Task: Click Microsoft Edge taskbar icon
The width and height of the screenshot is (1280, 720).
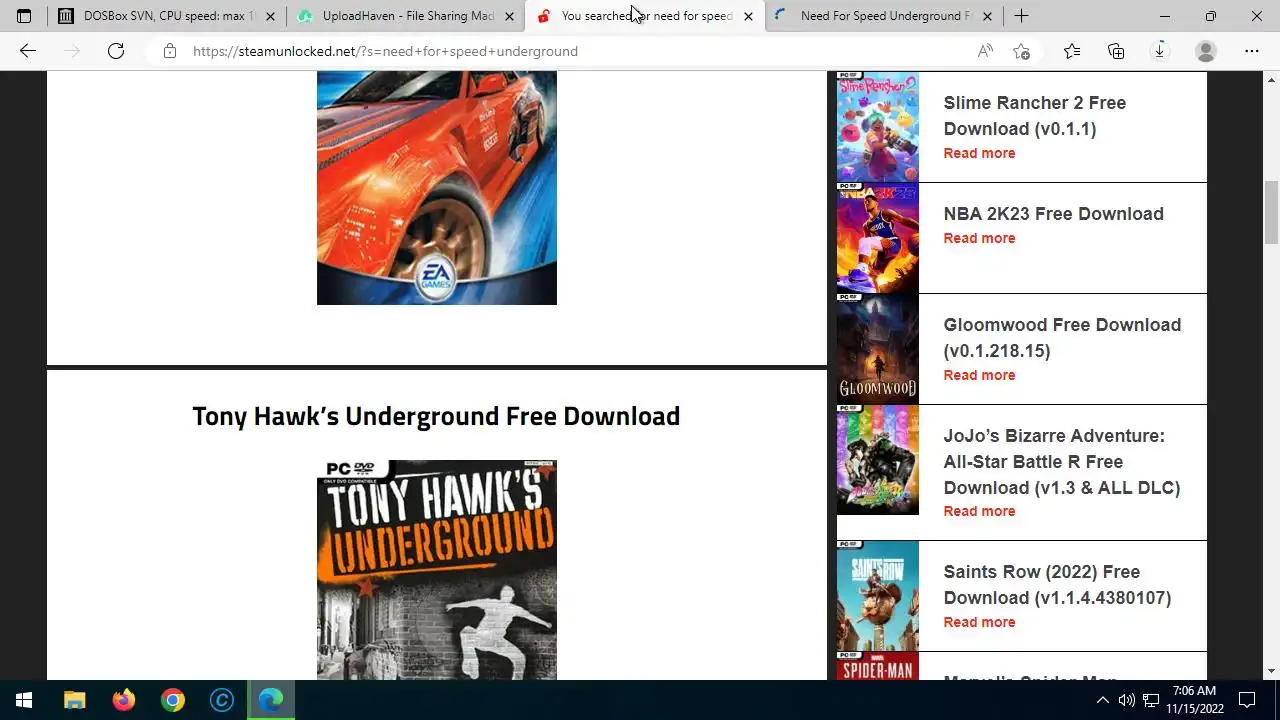Action: click(271, 700)
